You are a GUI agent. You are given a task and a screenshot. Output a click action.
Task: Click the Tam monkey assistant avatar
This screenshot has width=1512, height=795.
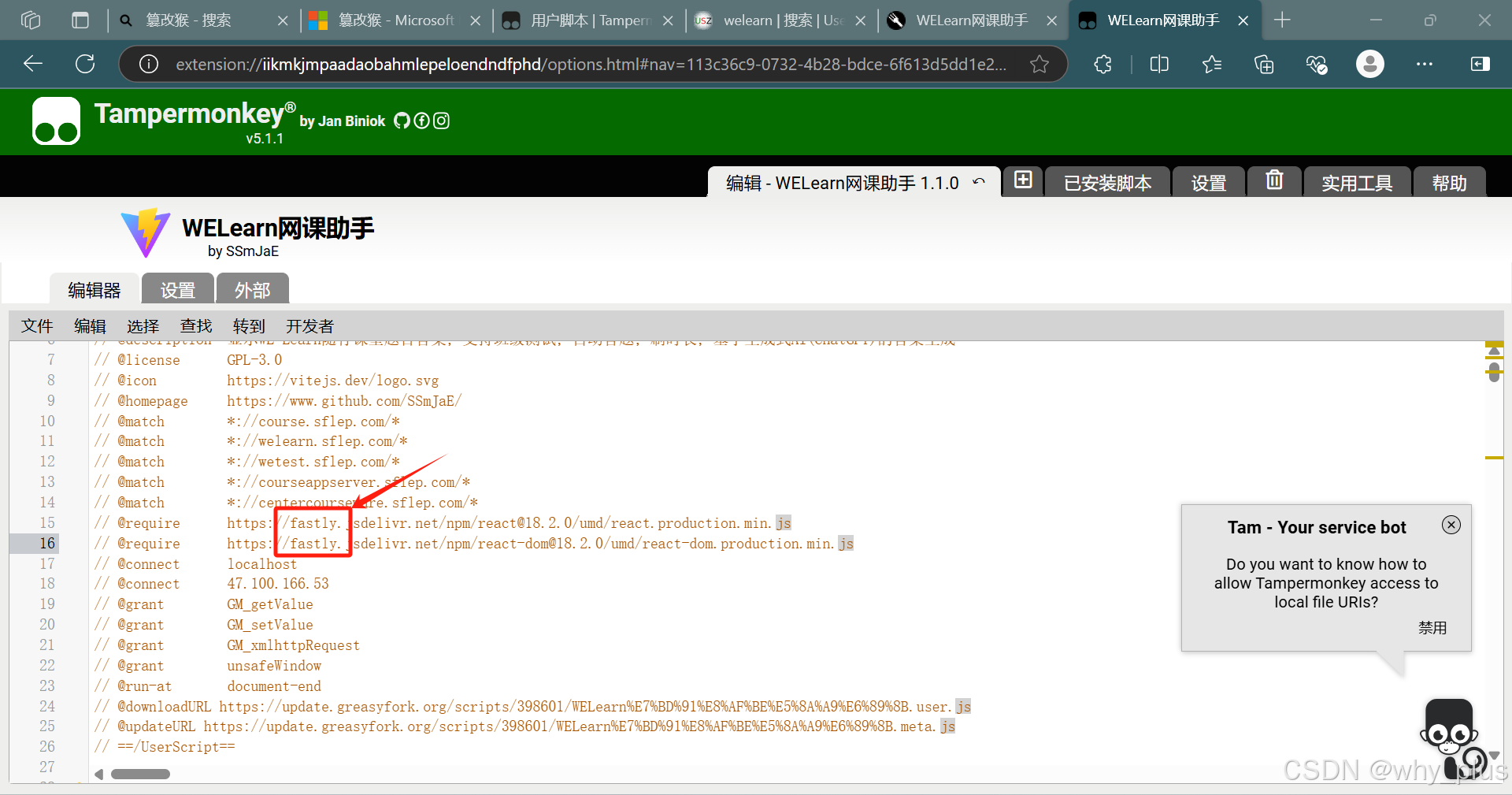pyautogui.click(x=1450, y=737)
